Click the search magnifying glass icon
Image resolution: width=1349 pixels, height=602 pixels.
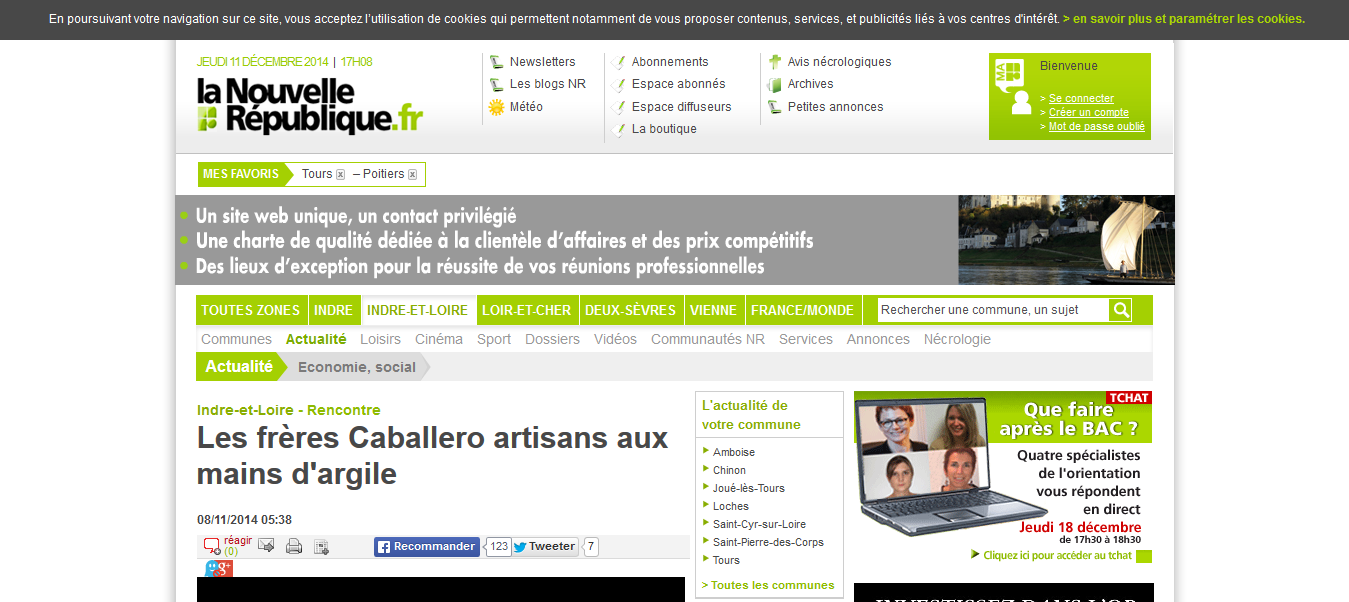[1120, 310]
